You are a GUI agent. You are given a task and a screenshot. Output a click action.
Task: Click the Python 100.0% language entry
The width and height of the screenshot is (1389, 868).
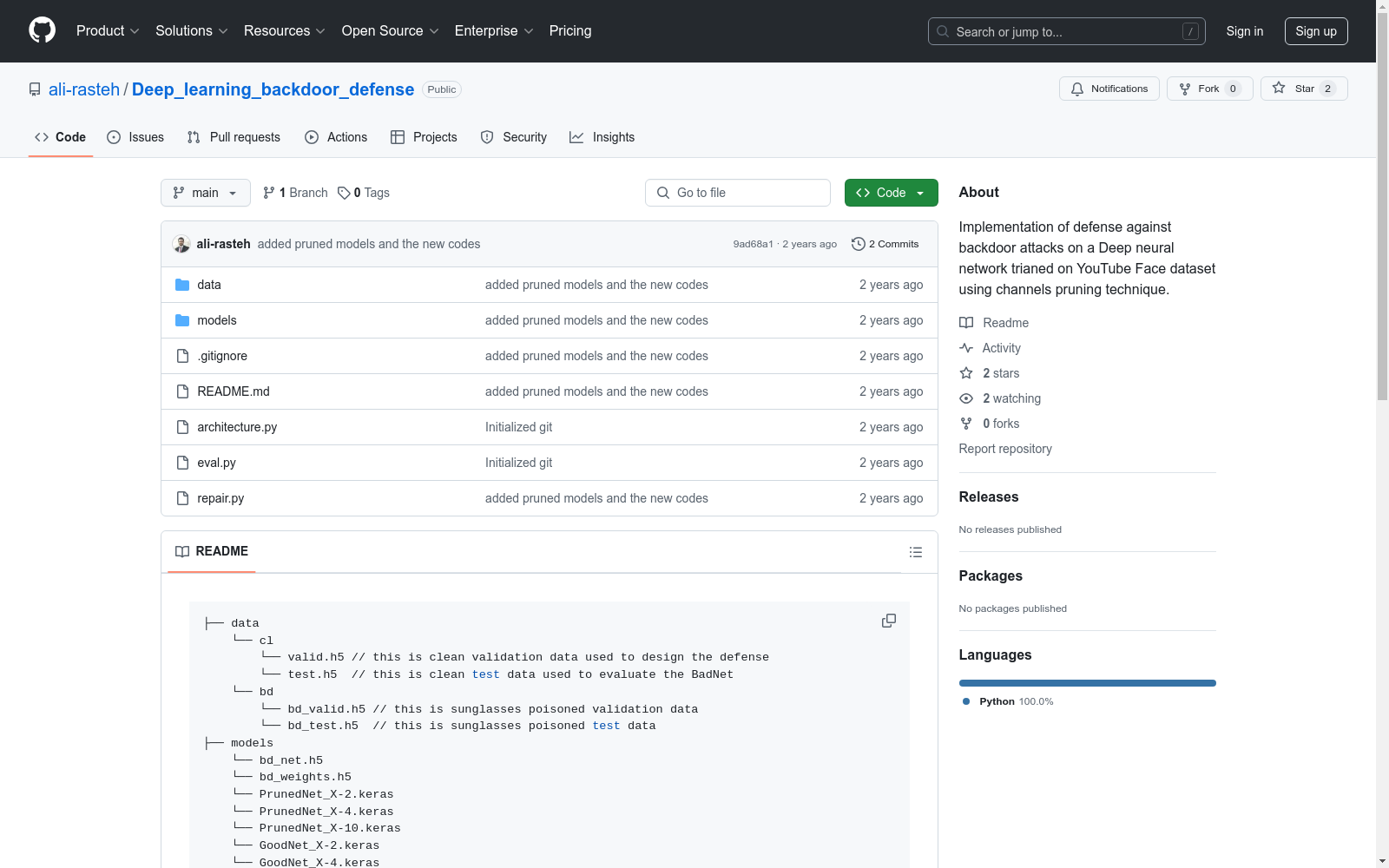tap(1008, 701)
